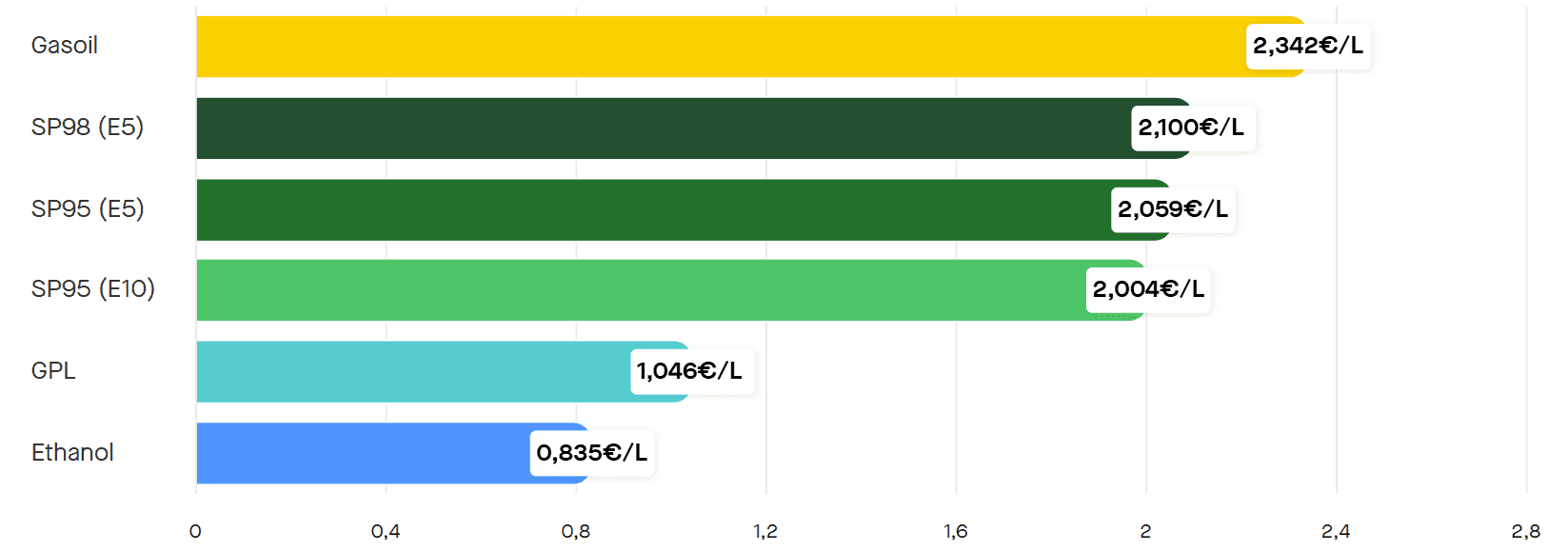The height and width of the screenshot is (552, 1568).
Task: Click the dark green SP98 (E5) bar
Action: click(x=657, y=128)
